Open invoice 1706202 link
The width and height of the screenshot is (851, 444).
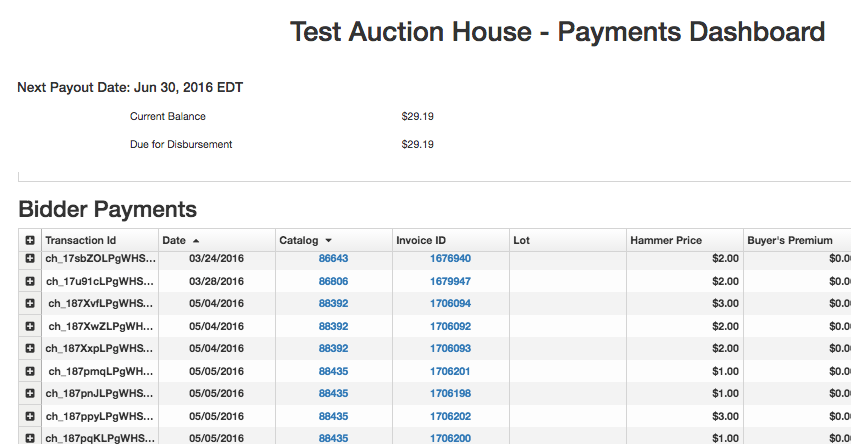450,416
